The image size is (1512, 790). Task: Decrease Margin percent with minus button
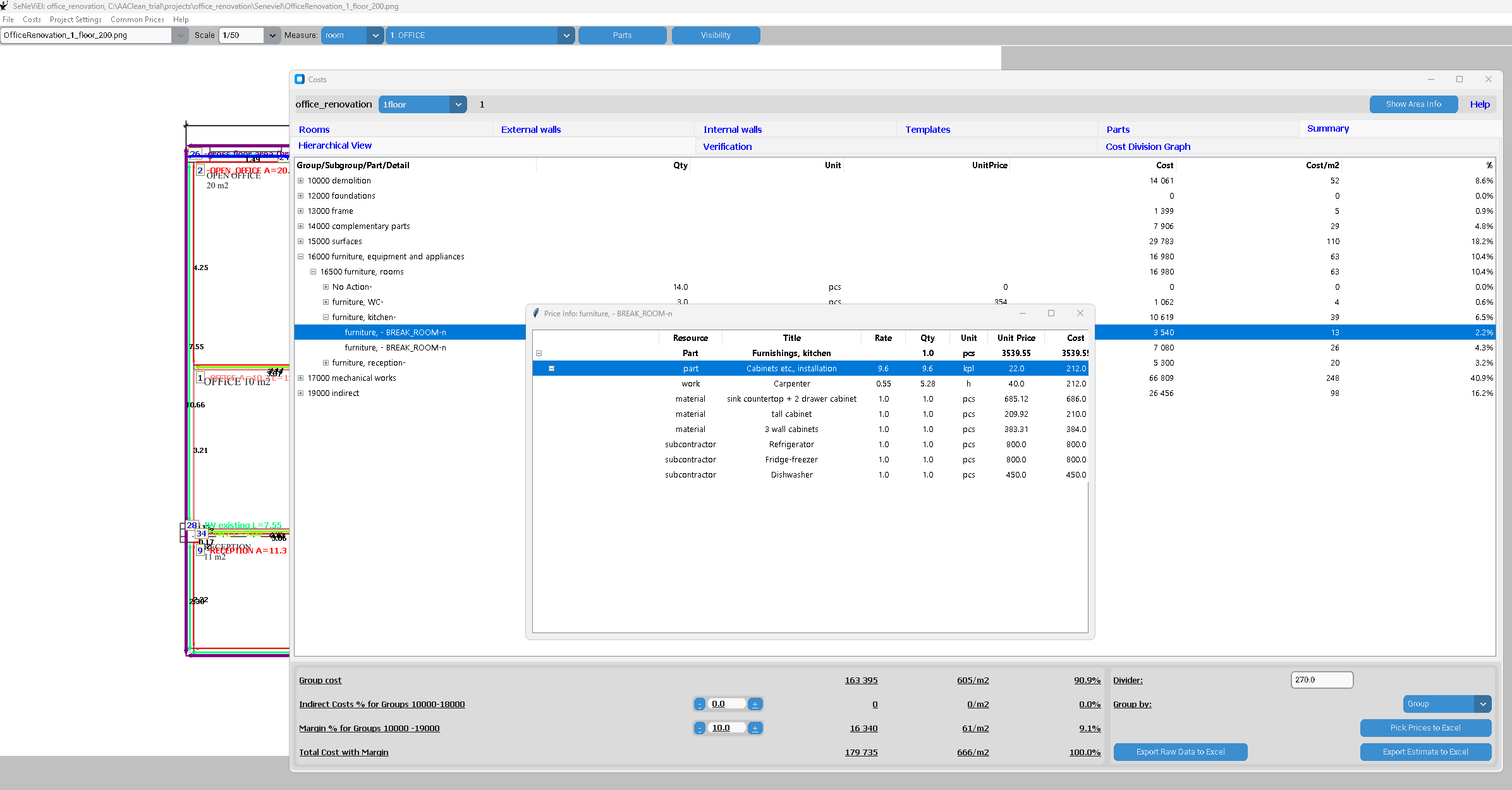(700, 728)
